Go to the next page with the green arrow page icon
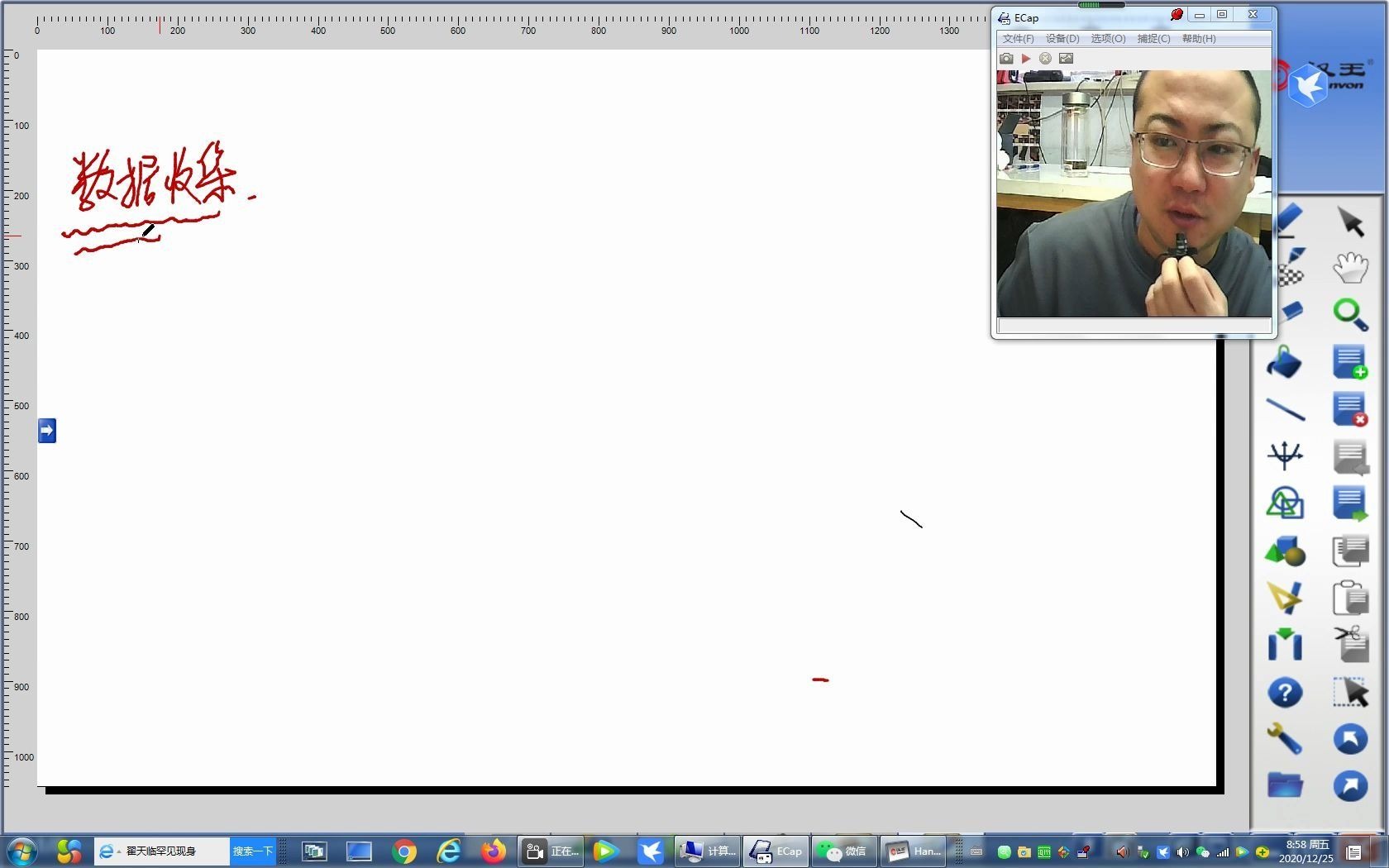This screenshot has height=868, width=1389. [1350, 504]
